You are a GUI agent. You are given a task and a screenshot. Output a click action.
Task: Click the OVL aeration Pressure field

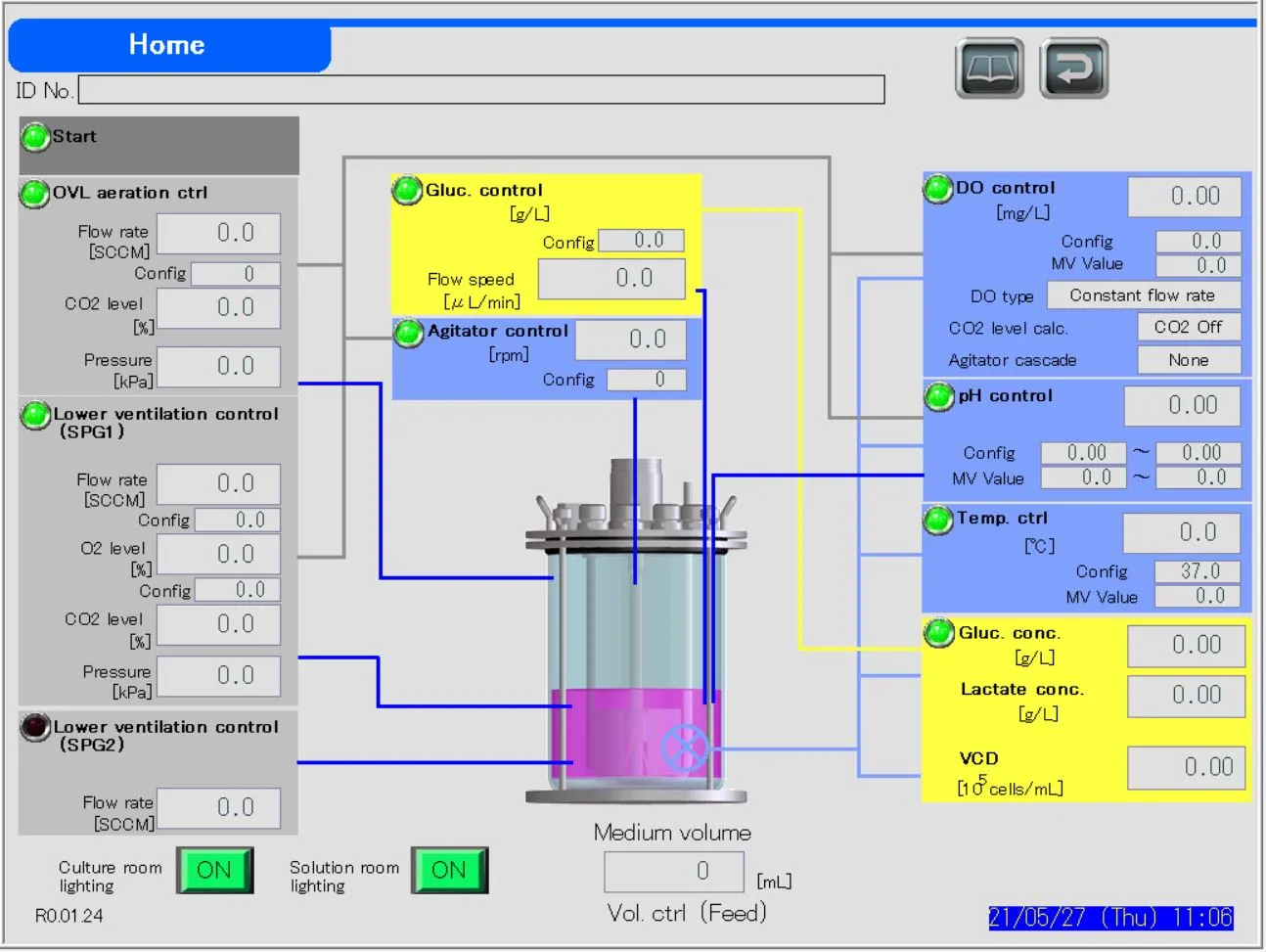(219, 367)
